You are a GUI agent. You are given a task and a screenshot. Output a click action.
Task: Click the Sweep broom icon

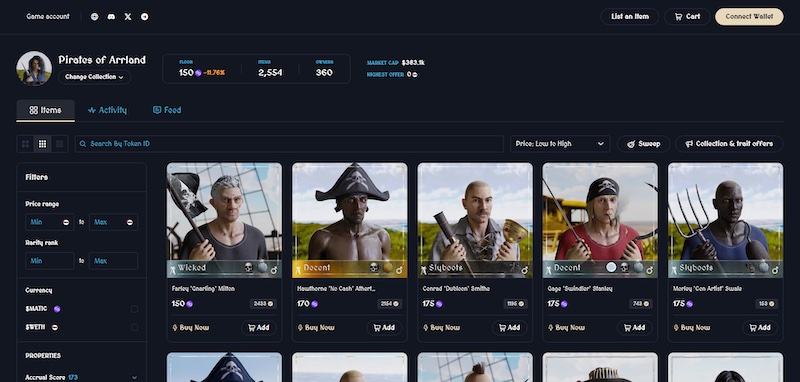tap(631, 144)
